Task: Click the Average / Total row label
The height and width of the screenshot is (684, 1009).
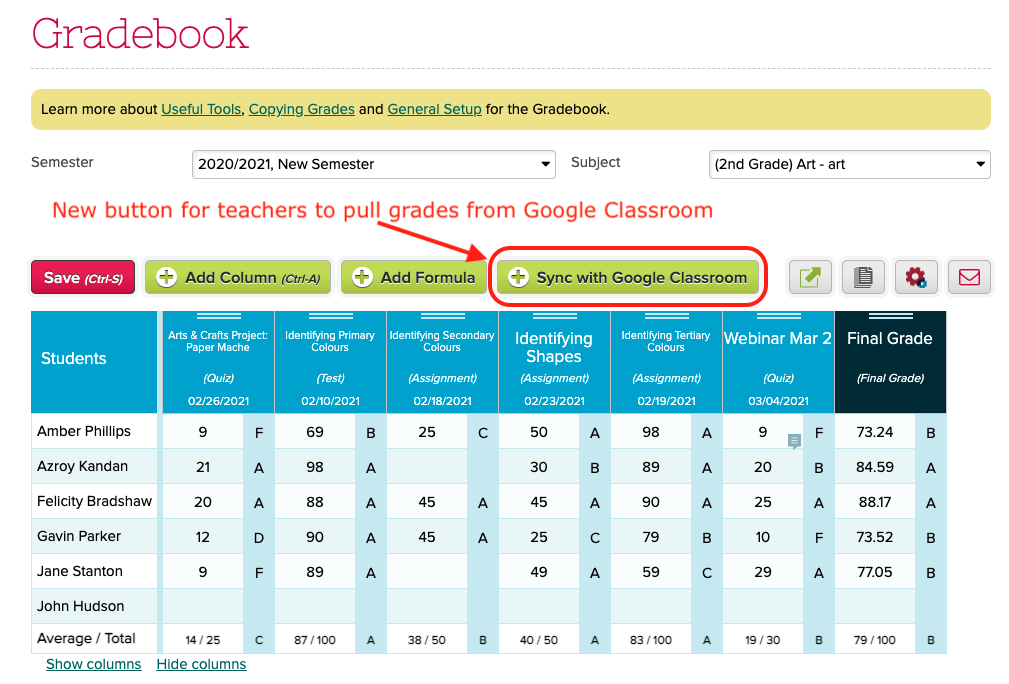Action: coord(86,638)
